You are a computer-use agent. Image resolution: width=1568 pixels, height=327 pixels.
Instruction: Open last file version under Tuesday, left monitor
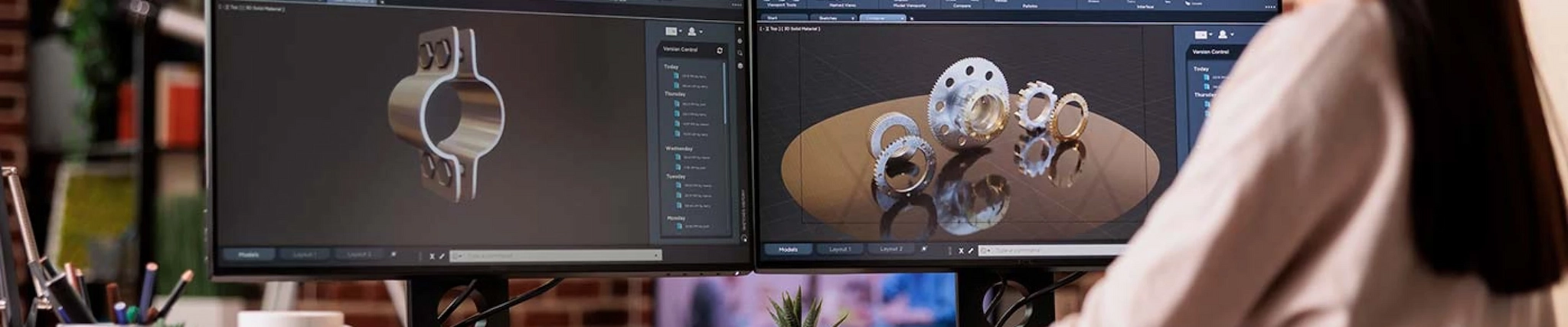click(x=694, y=206)
